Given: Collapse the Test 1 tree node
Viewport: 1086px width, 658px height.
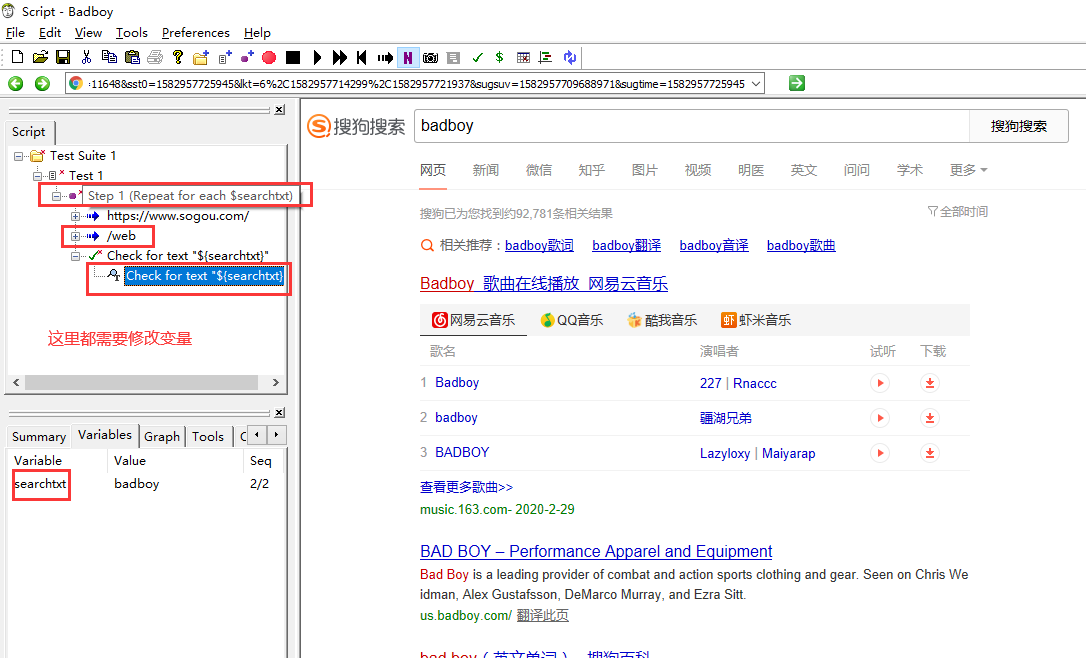Looking at the screenshot, I should tap(37, 176).
